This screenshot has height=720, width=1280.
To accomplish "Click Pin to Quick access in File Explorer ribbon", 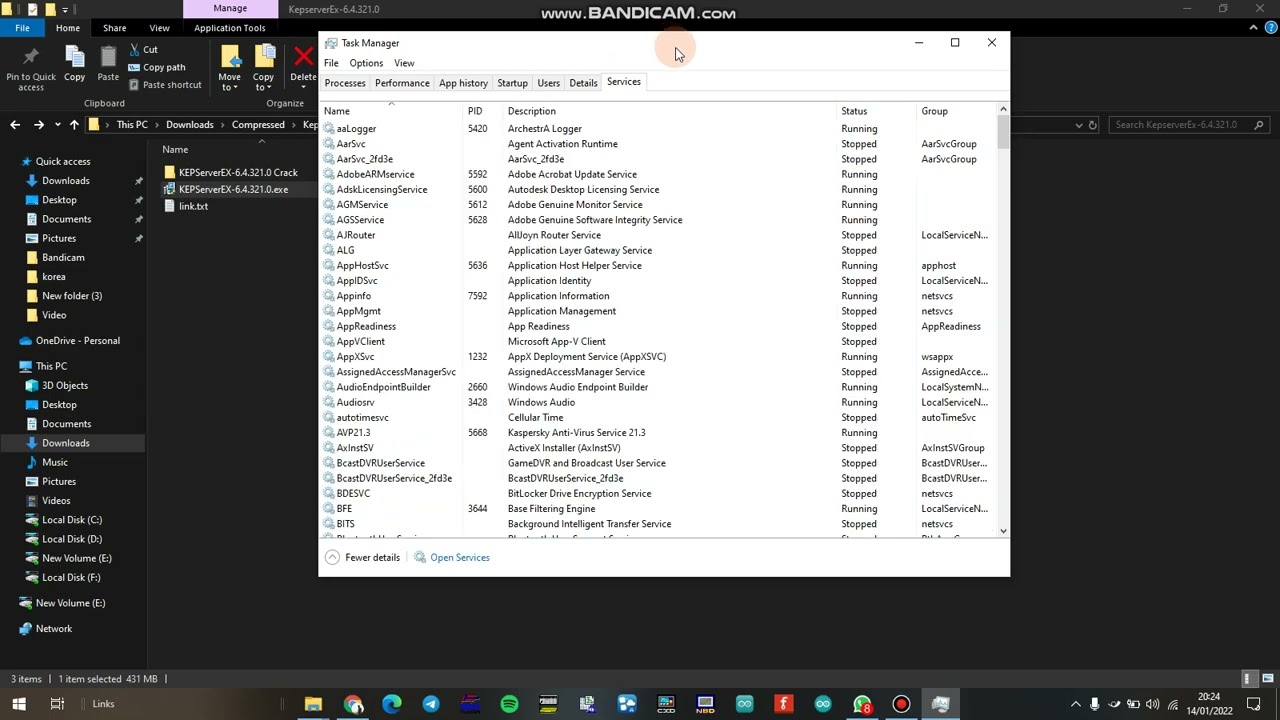I will [x=30, y=68].
